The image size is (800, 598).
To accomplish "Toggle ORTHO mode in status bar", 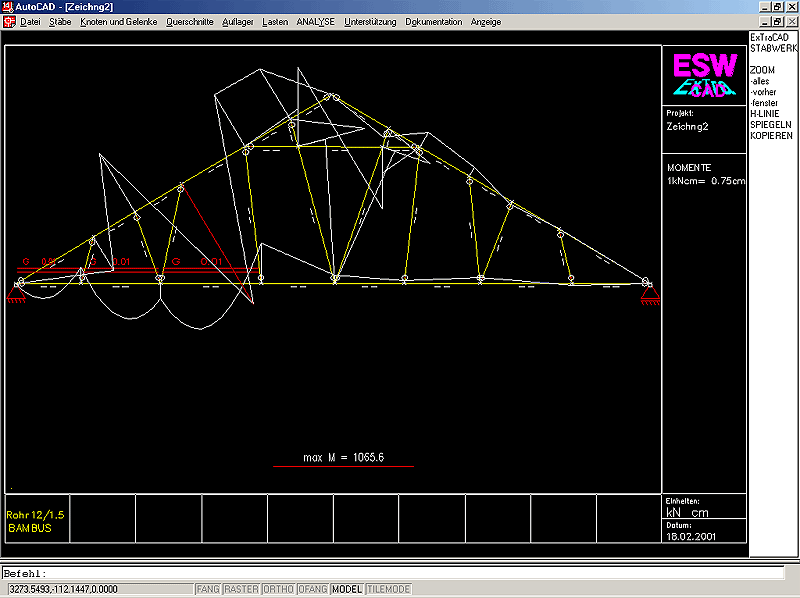I will (x=278, y=589).
